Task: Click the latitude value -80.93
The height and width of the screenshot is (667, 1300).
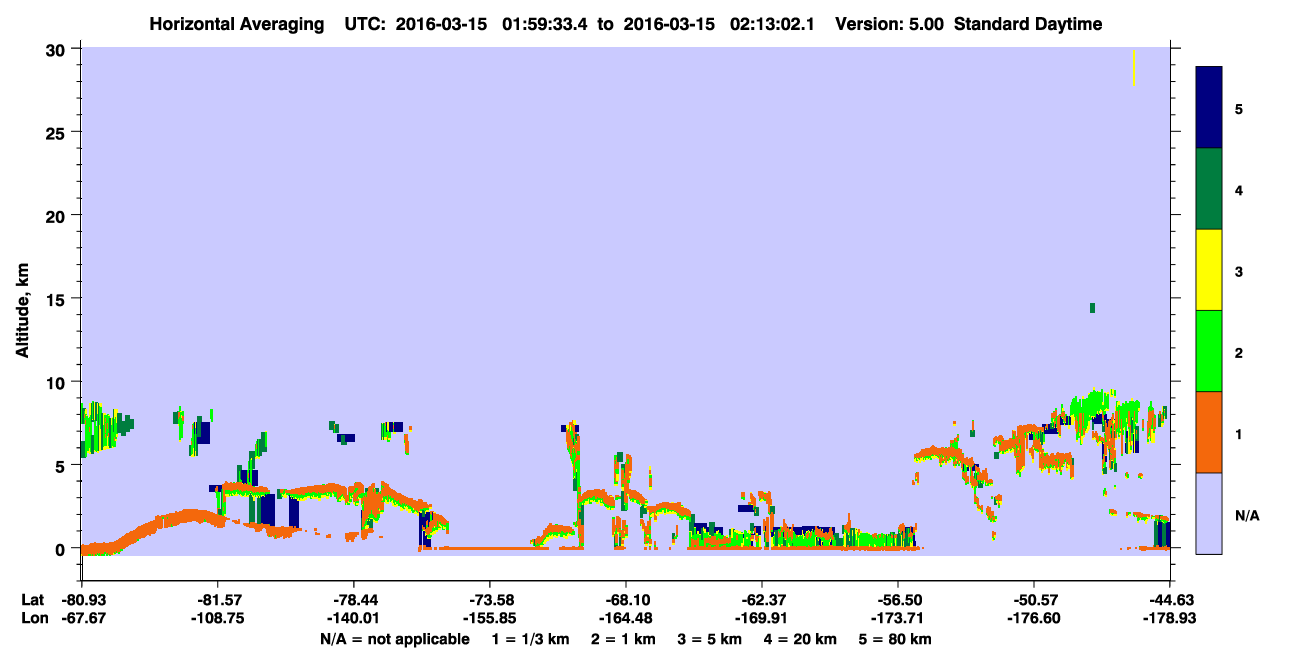Action: 82,599
